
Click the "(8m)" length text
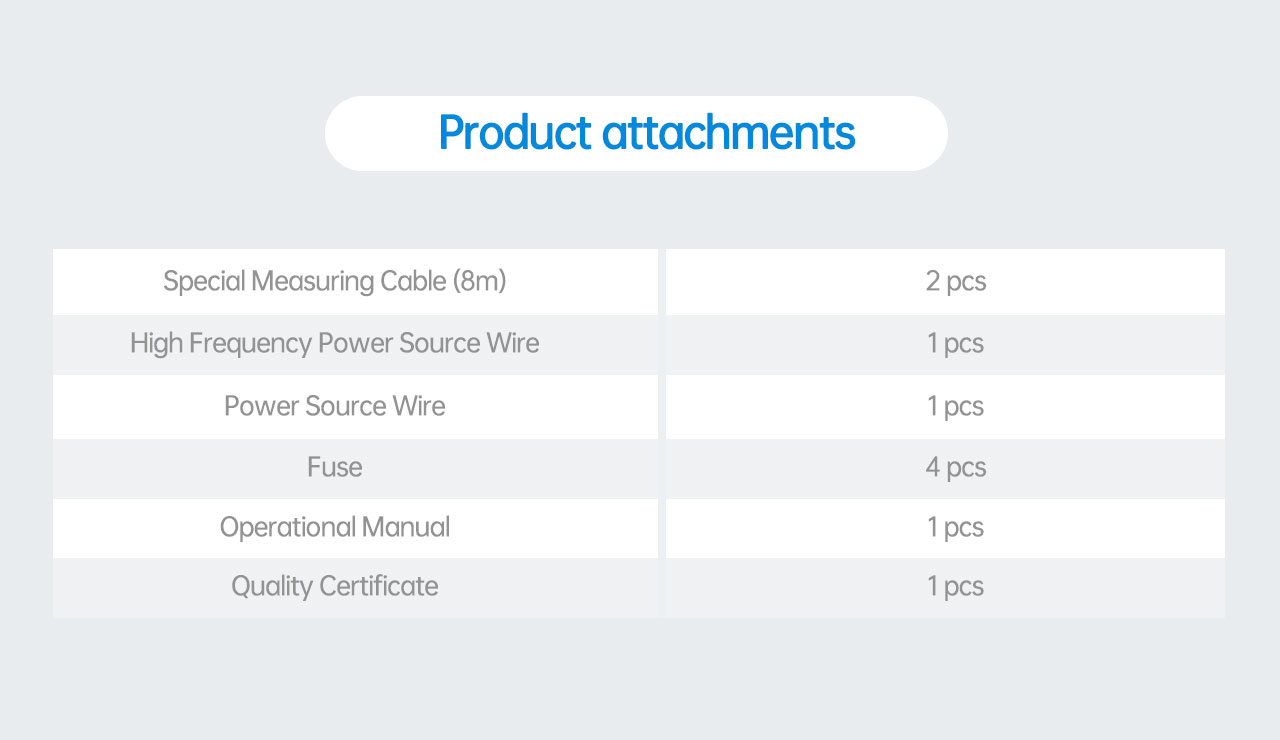pyautogui.click(x=479, y=282)
